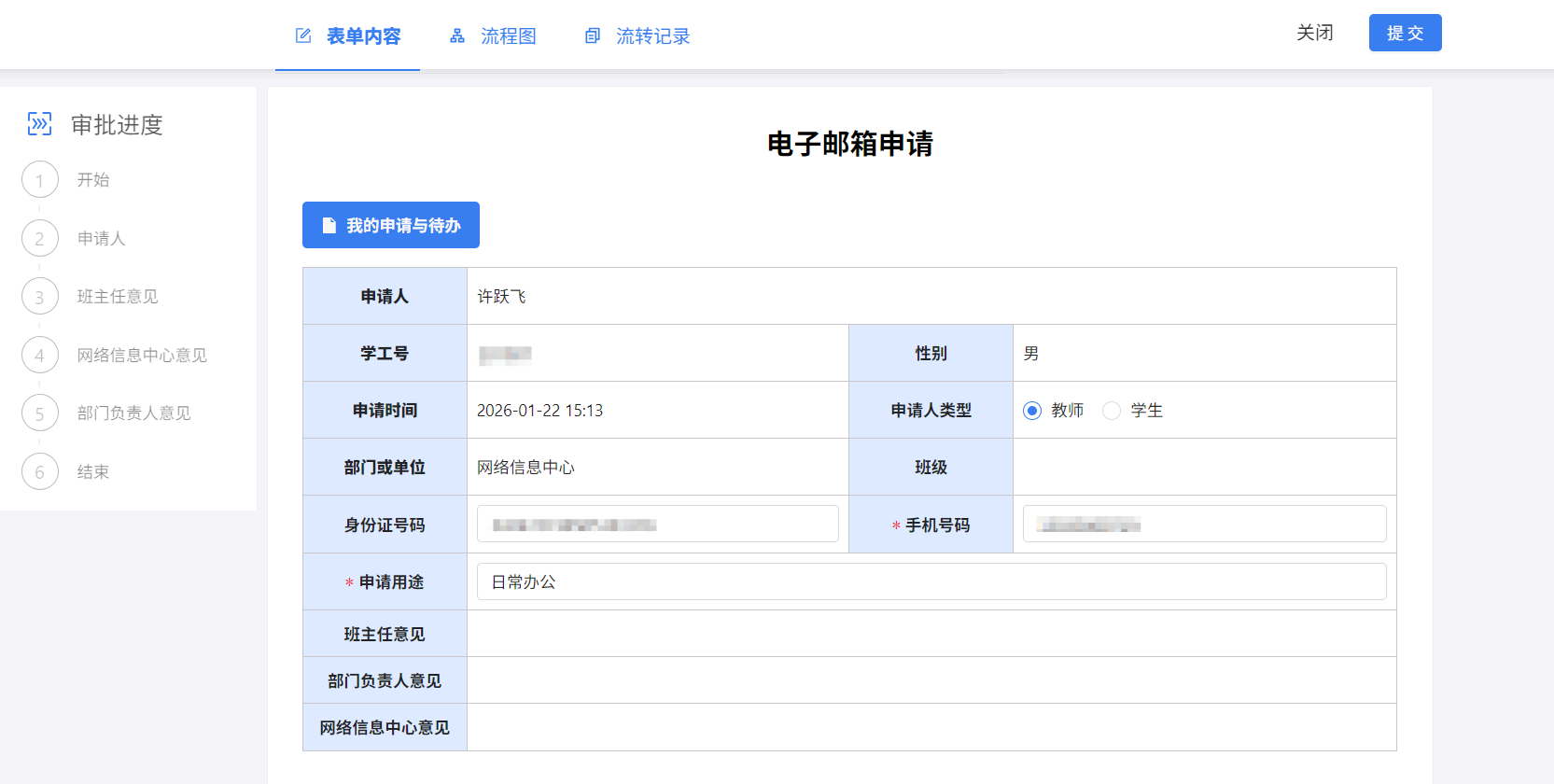Image resolution: width=1554 pixels, height=784 pixels.
Task: Open 我的申请与待办 button
Action: (x=391, y=225)
